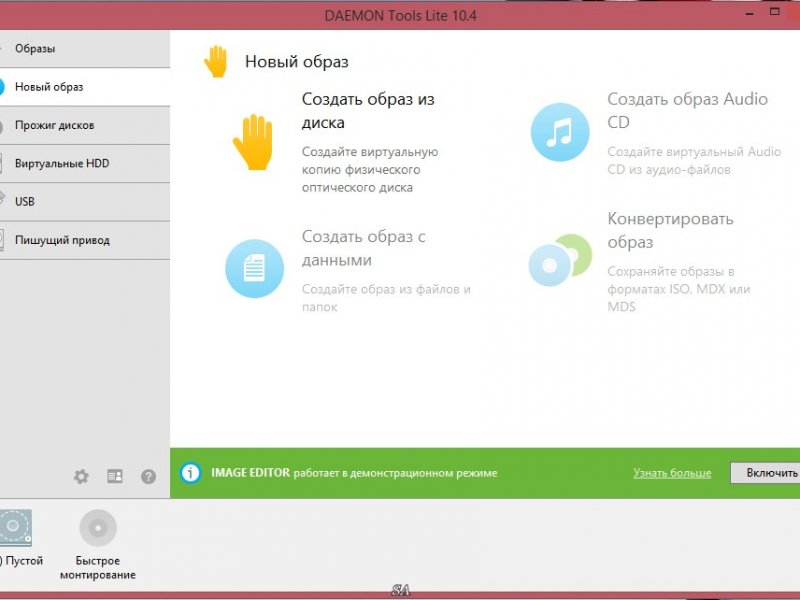Open help with the question mark icon

[x=148, y=477]
